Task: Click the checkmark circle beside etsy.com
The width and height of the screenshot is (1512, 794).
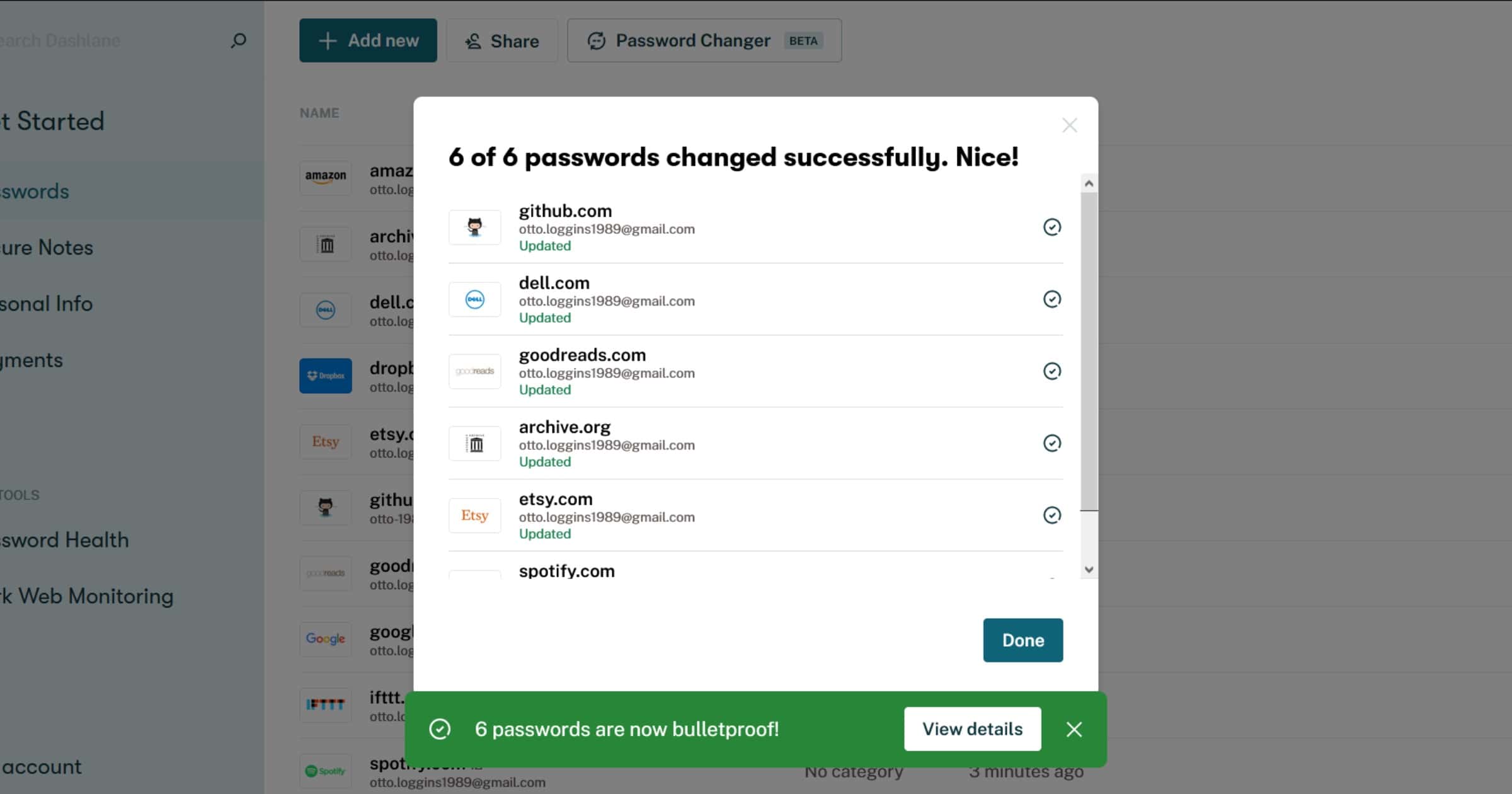Action: [1052, 515]
